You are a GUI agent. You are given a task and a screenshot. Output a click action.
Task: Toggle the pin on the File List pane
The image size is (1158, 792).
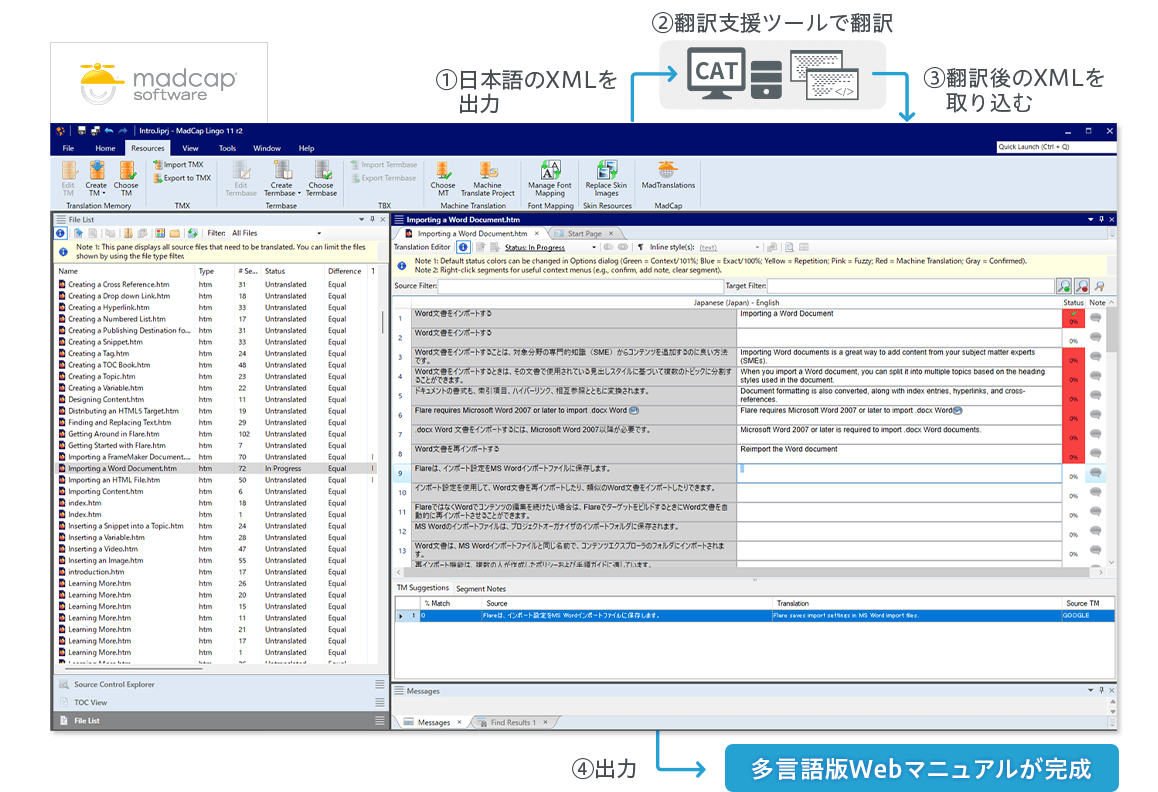372,219
